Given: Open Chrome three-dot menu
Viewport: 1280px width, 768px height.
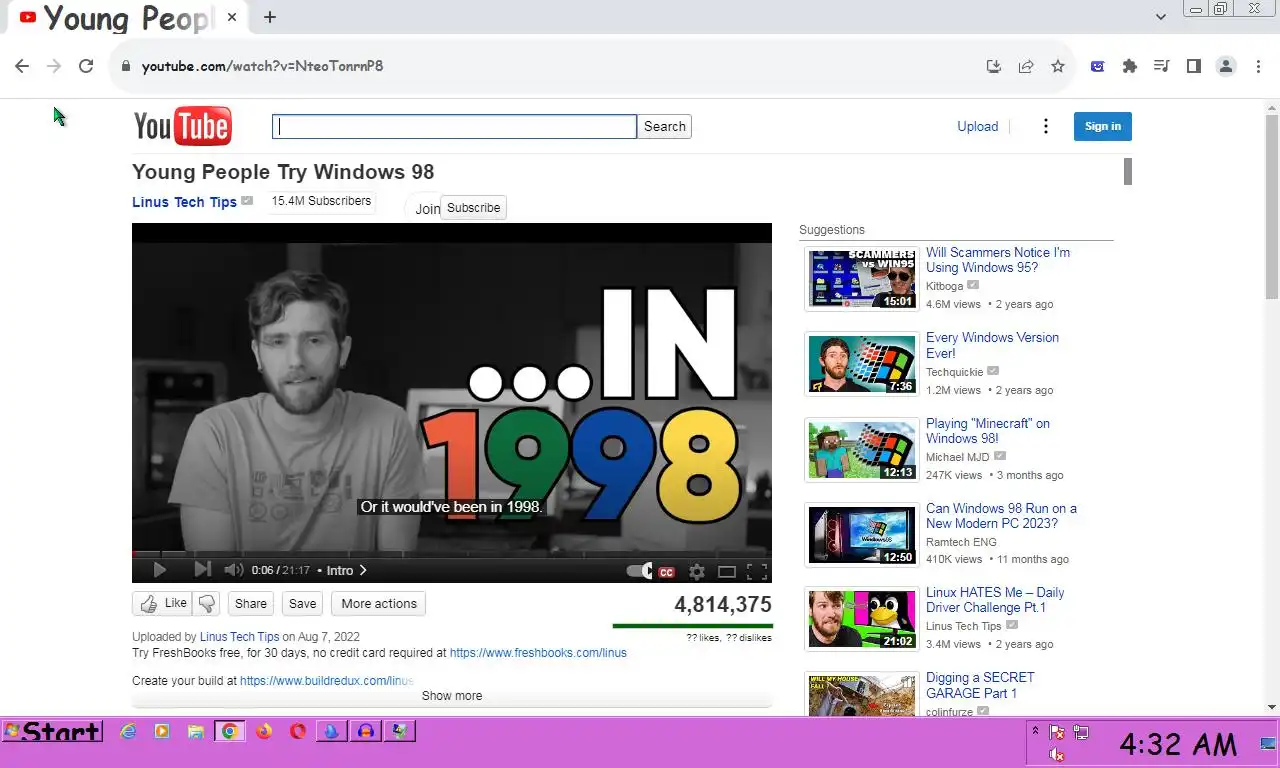Looking at the screenshot, I should pyautogui.click(x=1258, y=66).
